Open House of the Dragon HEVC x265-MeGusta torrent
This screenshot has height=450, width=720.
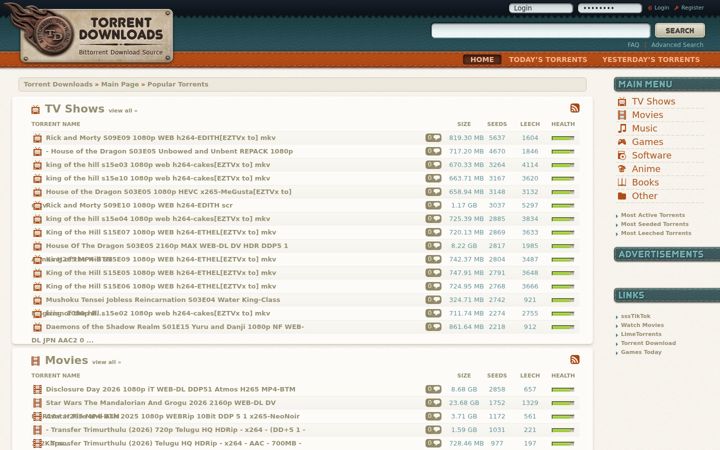tap(169, 192)
